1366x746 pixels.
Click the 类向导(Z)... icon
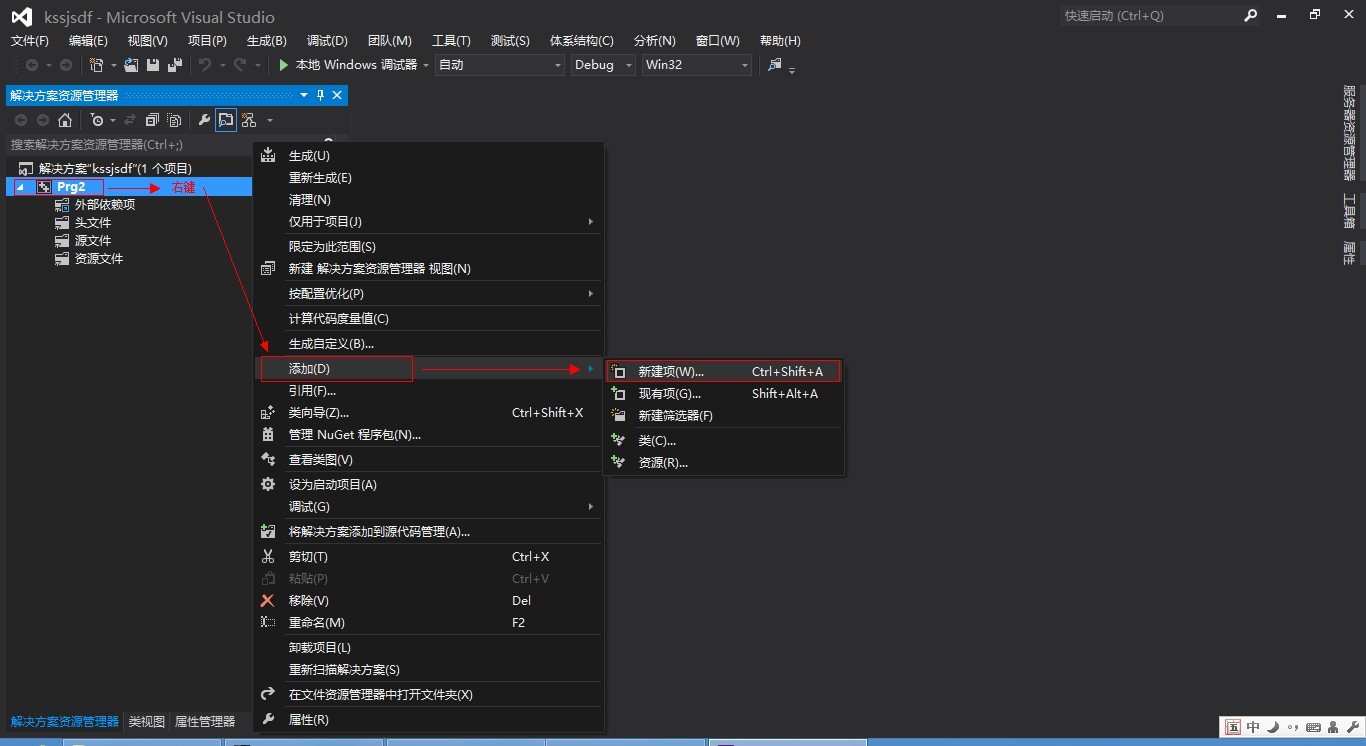coord(268,413)
